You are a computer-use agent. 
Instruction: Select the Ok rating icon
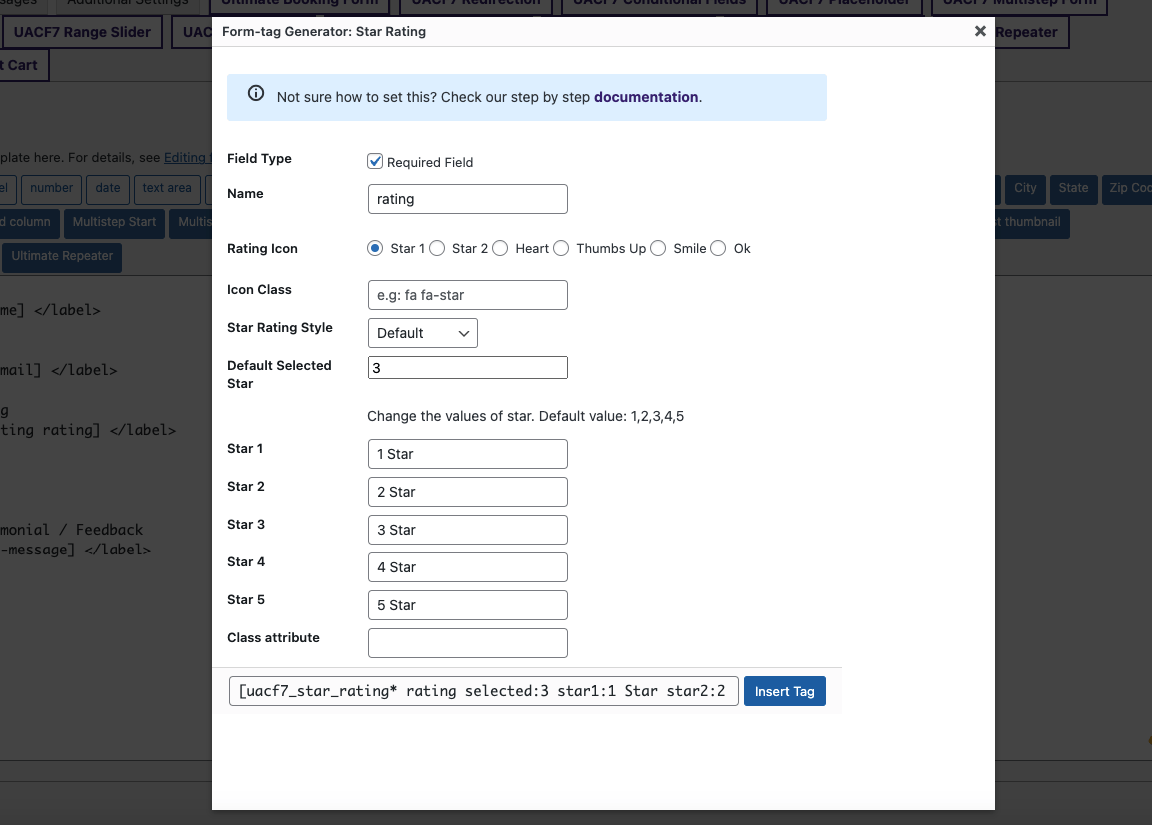[x=718, y=248]
